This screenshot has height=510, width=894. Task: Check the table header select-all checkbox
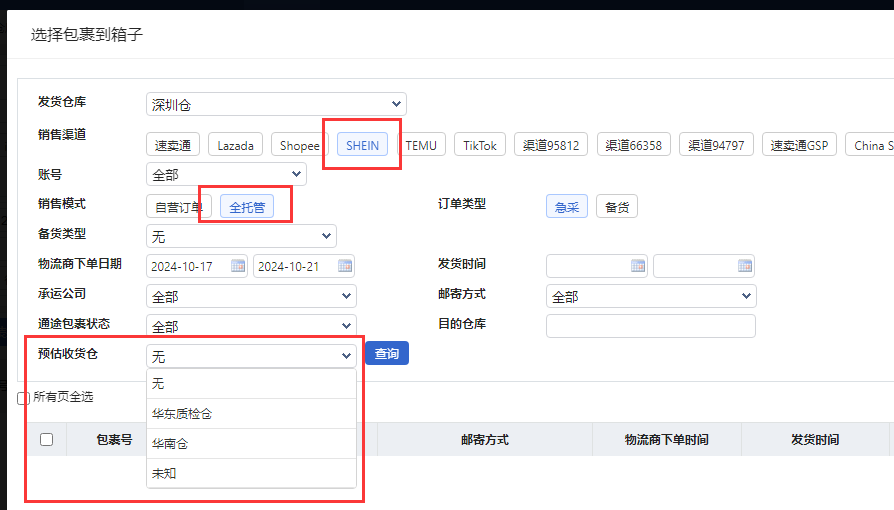[46, 439]
